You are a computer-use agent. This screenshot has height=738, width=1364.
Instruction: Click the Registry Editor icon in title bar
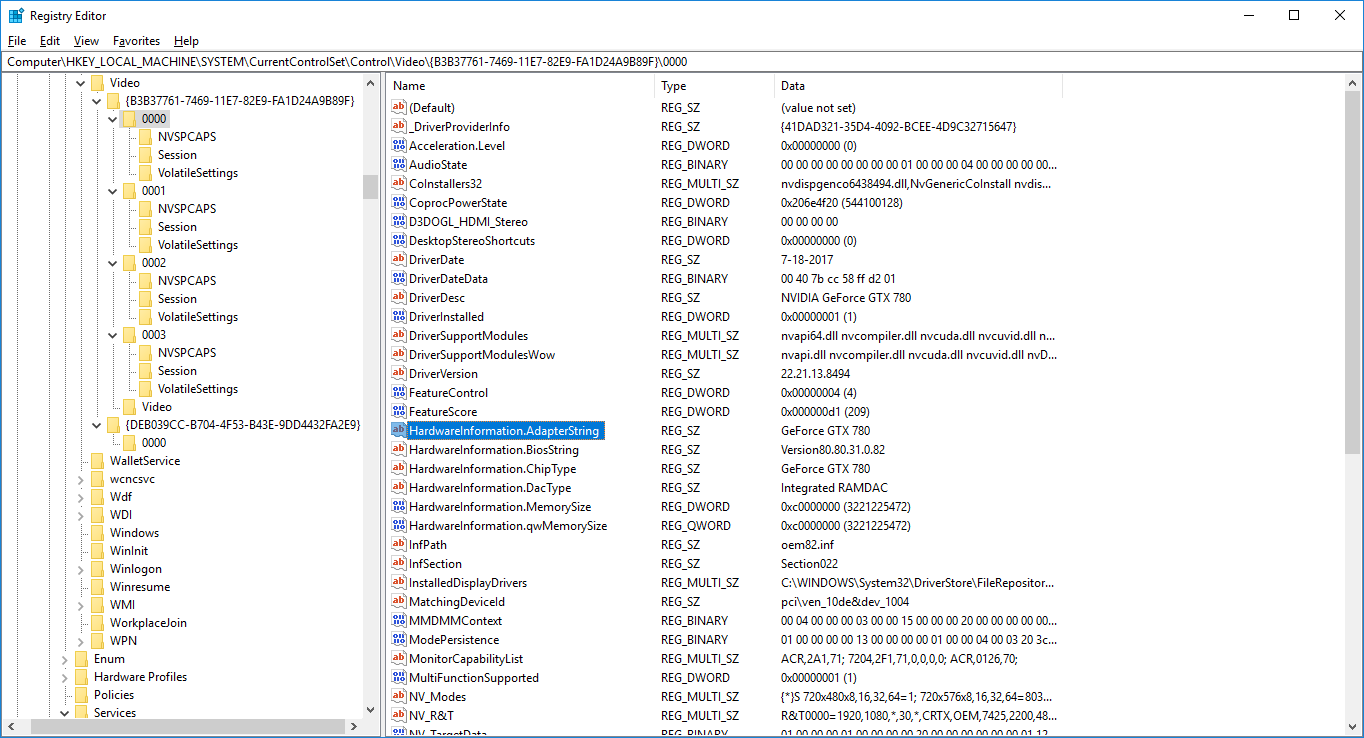tap(16, 16)
